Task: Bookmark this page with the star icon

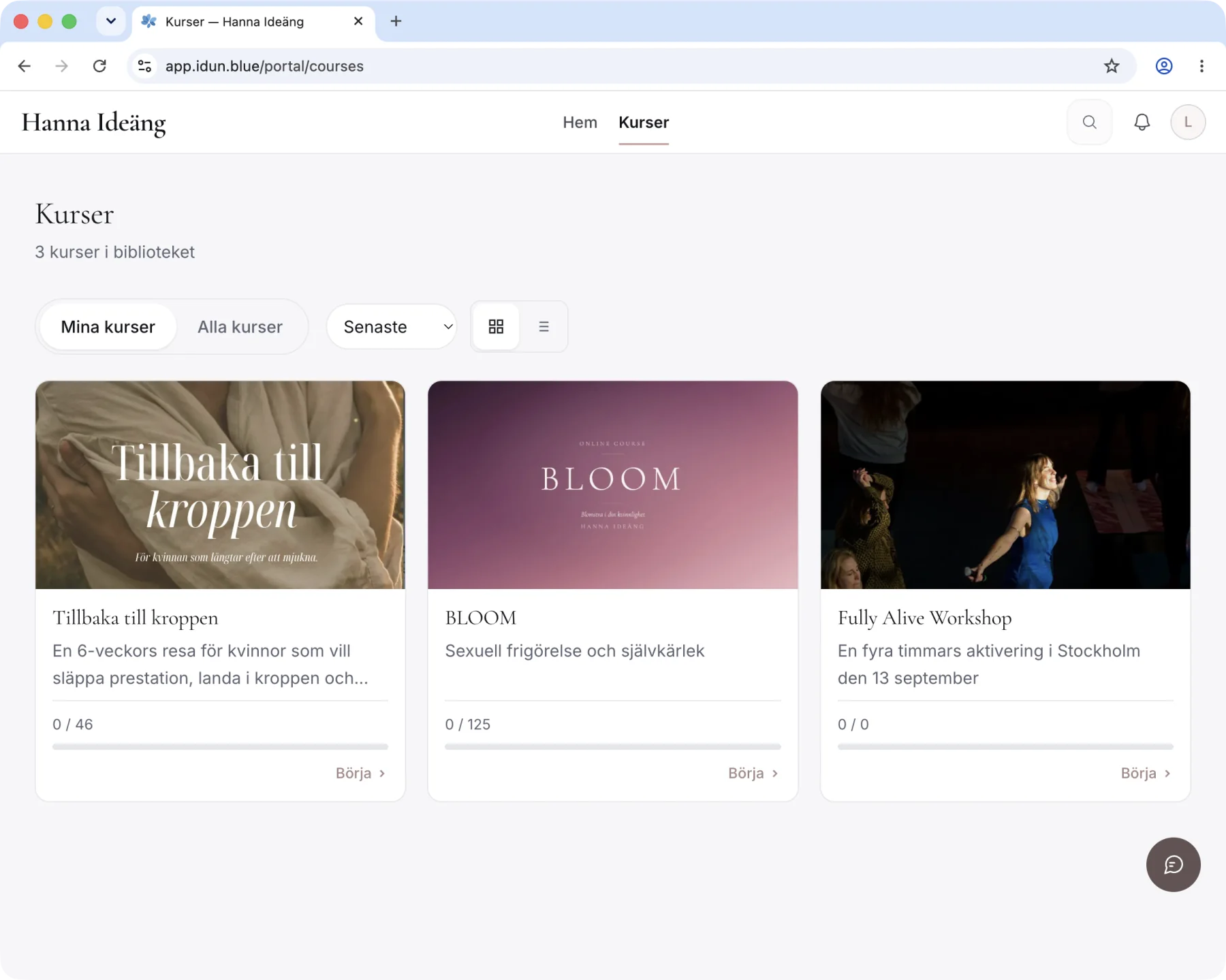Action: click(1112, 66)
